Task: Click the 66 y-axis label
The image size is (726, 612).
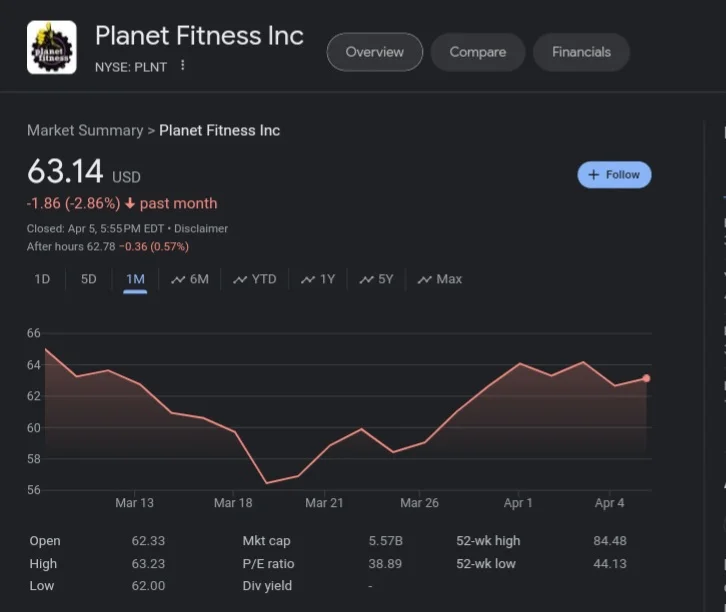Action: click(34, 333)
